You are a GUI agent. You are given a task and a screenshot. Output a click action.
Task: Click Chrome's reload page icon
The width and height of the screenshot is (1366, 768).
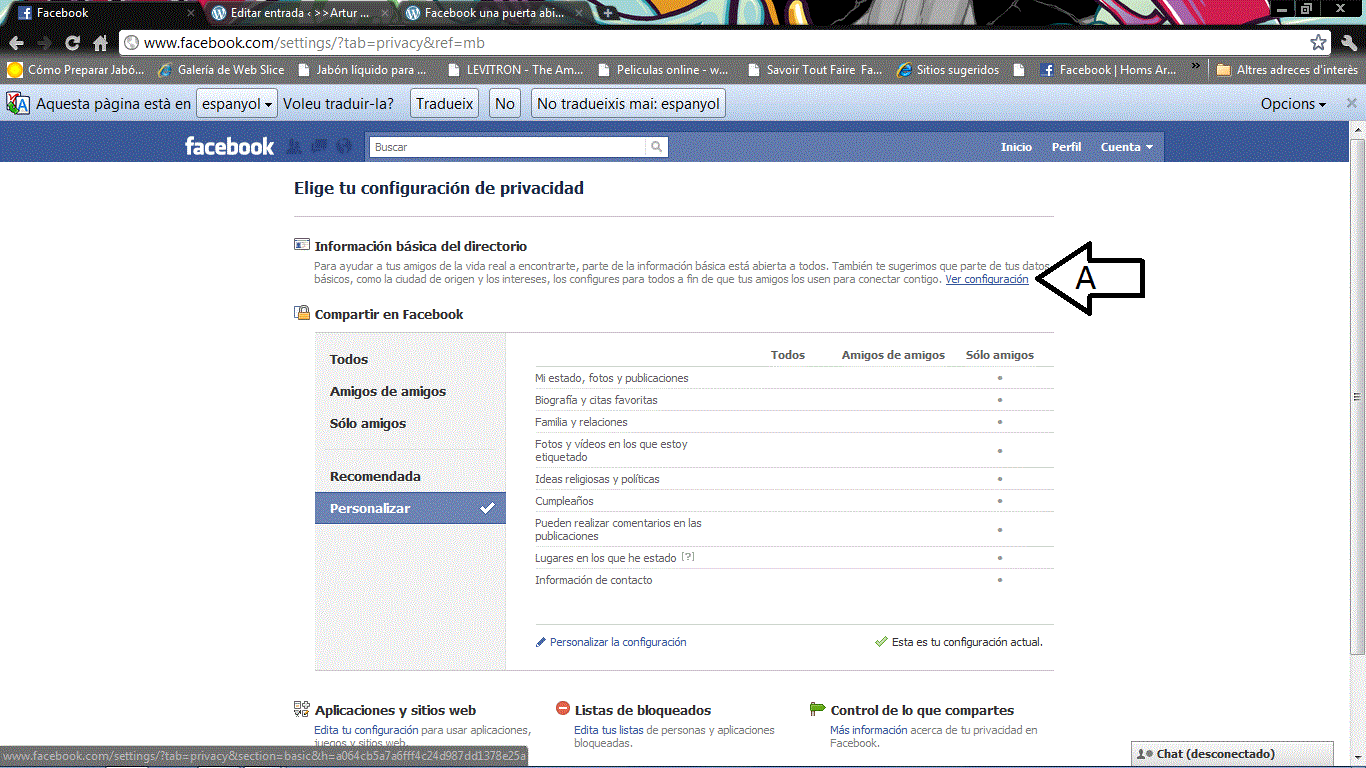pyautogui.click(x=72, y=43)
